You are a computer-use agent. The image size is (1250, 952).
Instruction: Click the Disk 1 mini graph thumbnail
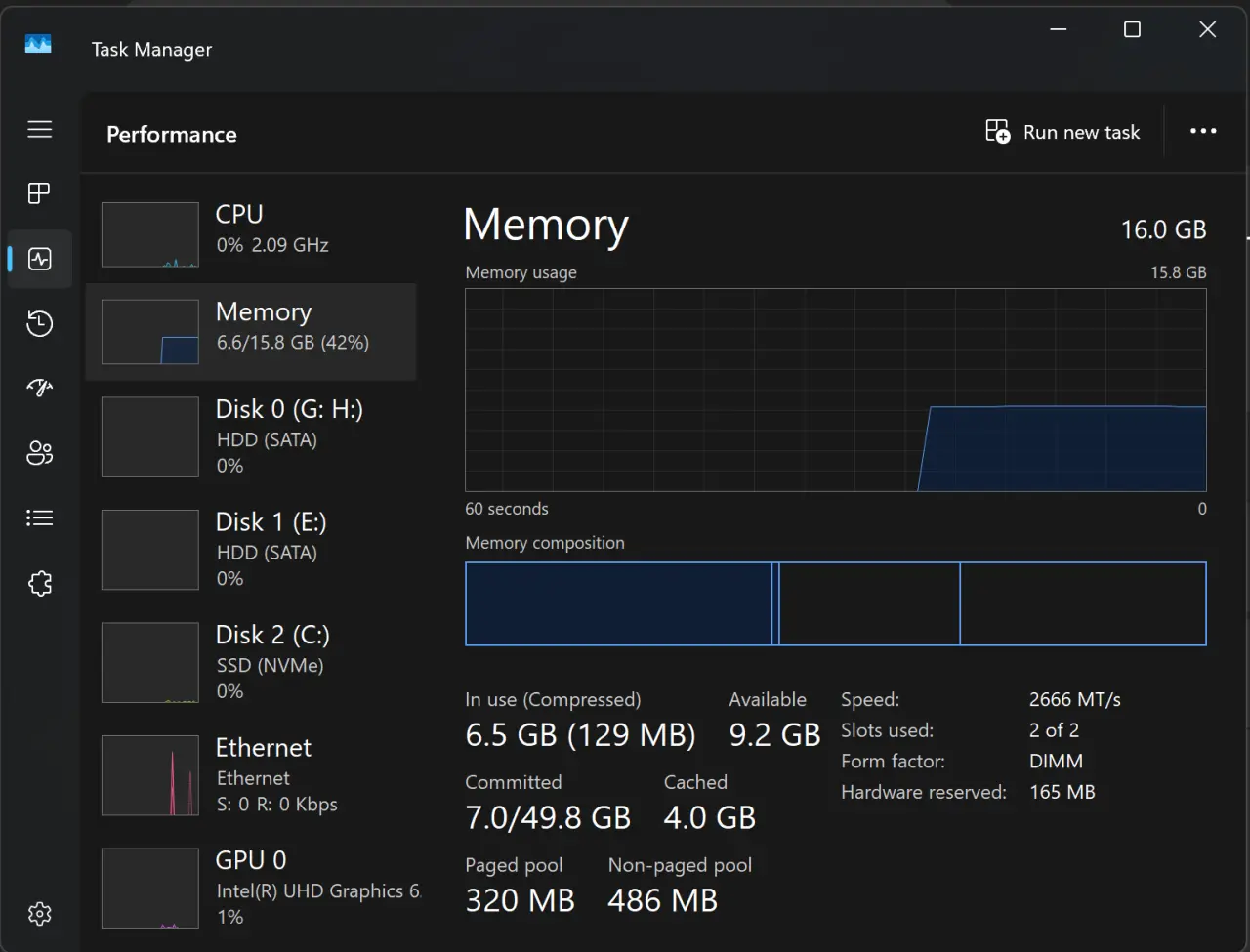(x=150, y=550)
